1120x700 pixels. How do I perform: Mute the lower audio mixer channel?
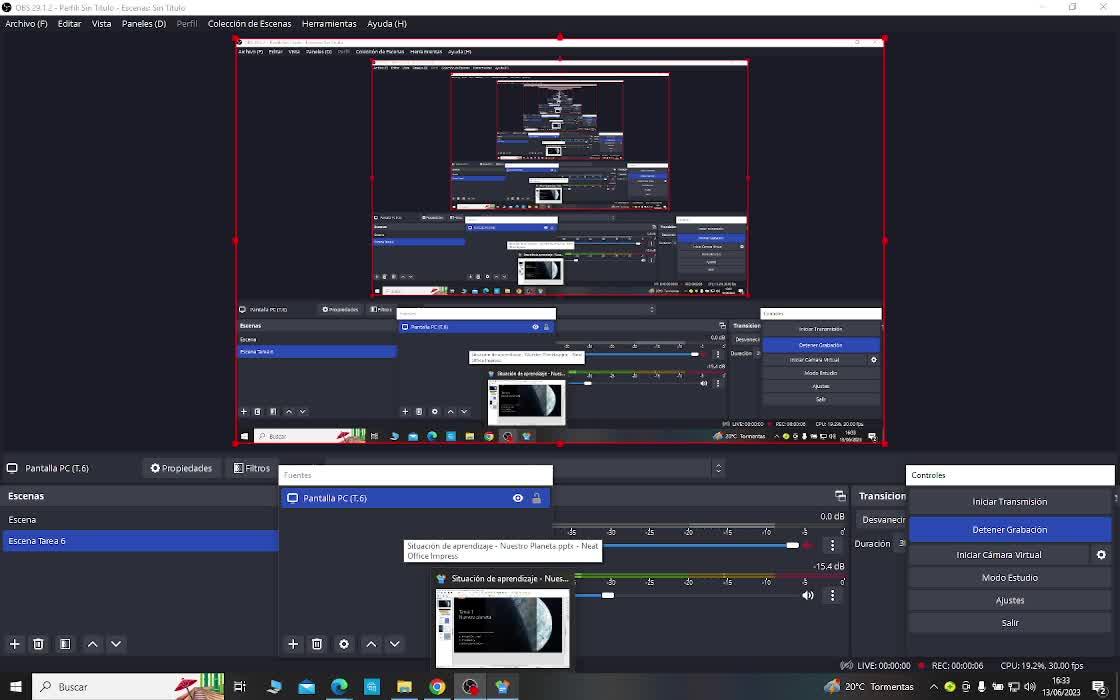point(808,596)
